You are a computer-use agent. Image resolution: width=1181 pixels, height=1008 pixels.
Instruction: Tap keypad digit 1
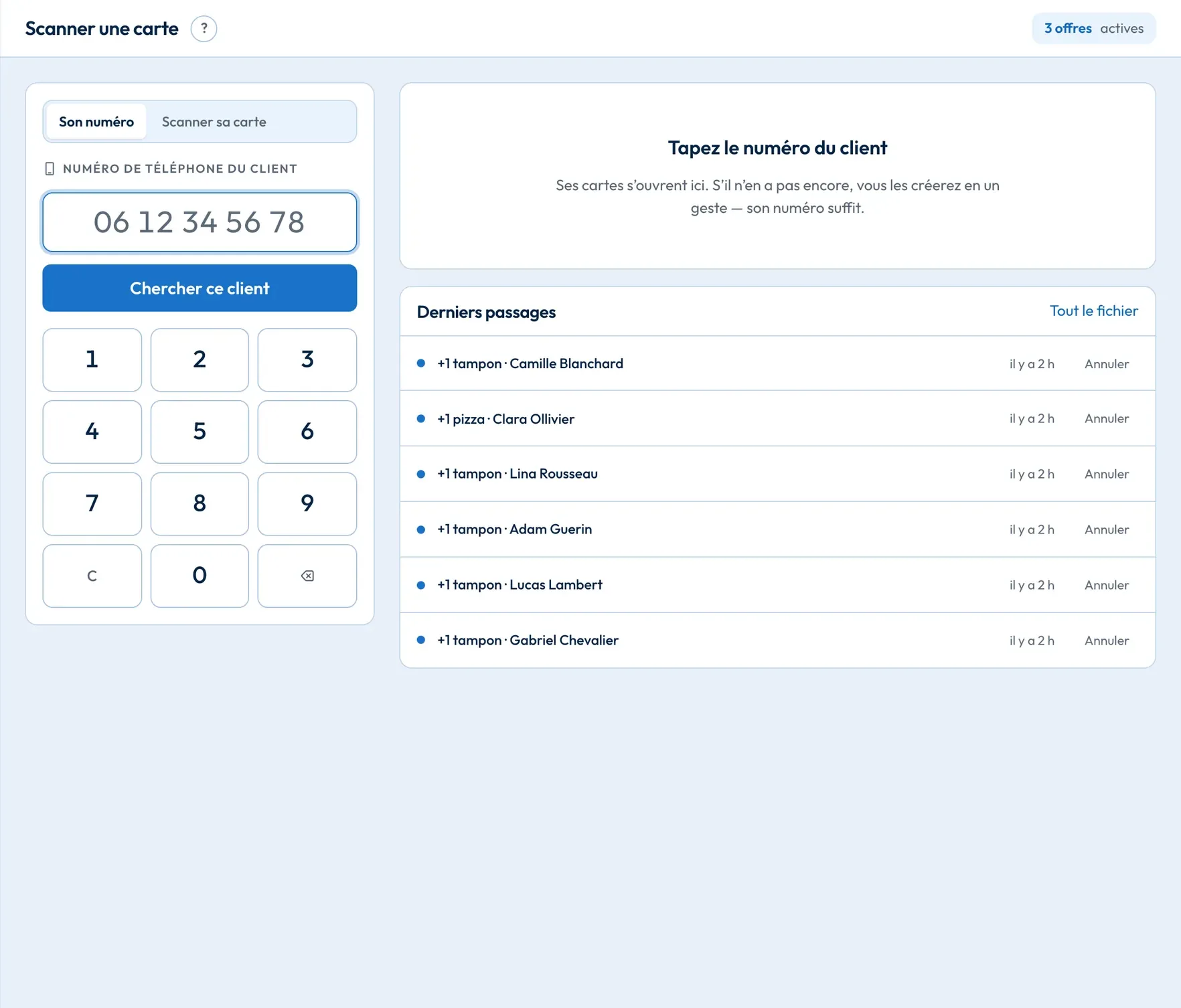coord(92,359)
